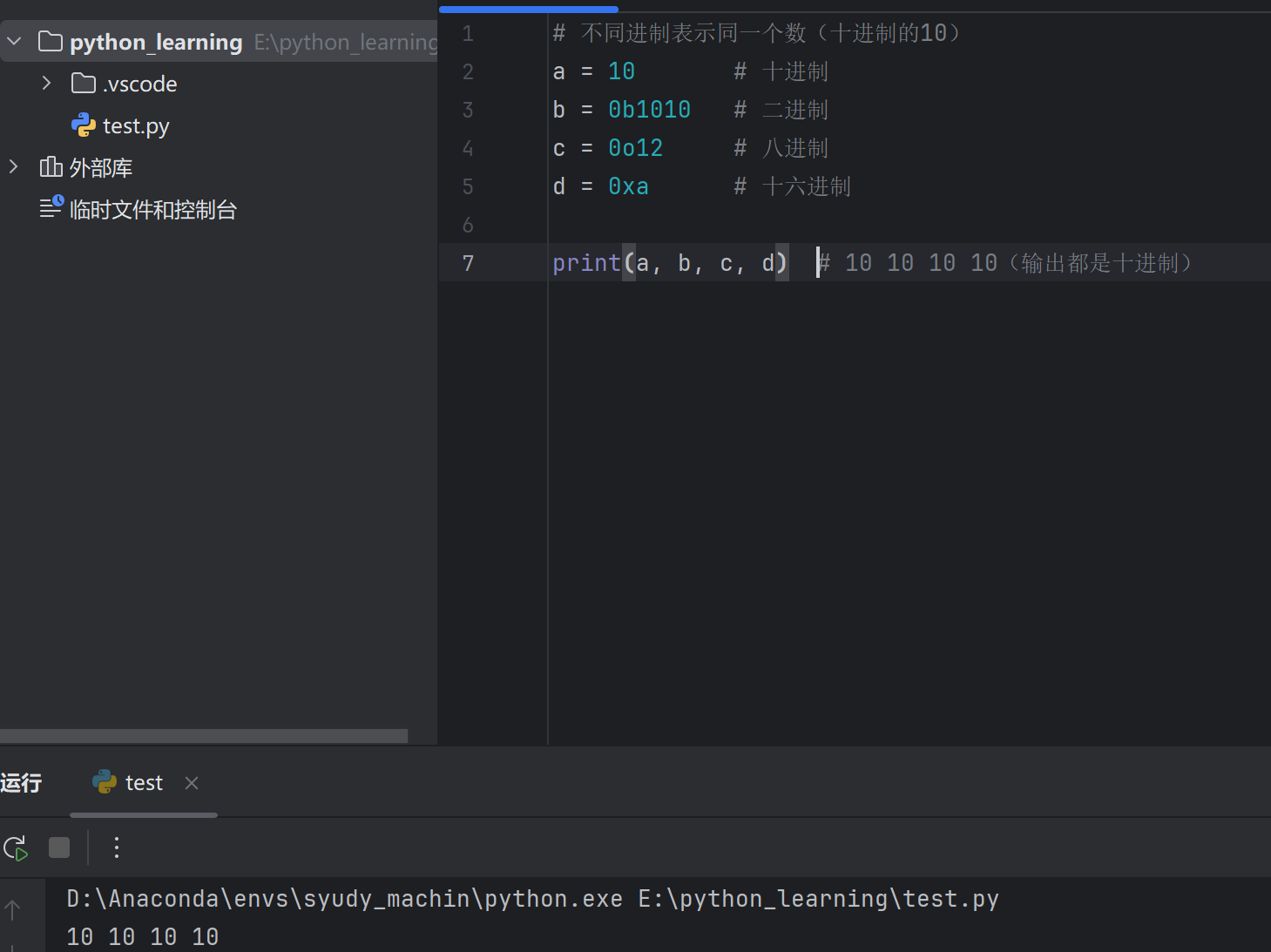1271x952 pixels.
Task: Click the python.exe command line in console
Action: 533,899
